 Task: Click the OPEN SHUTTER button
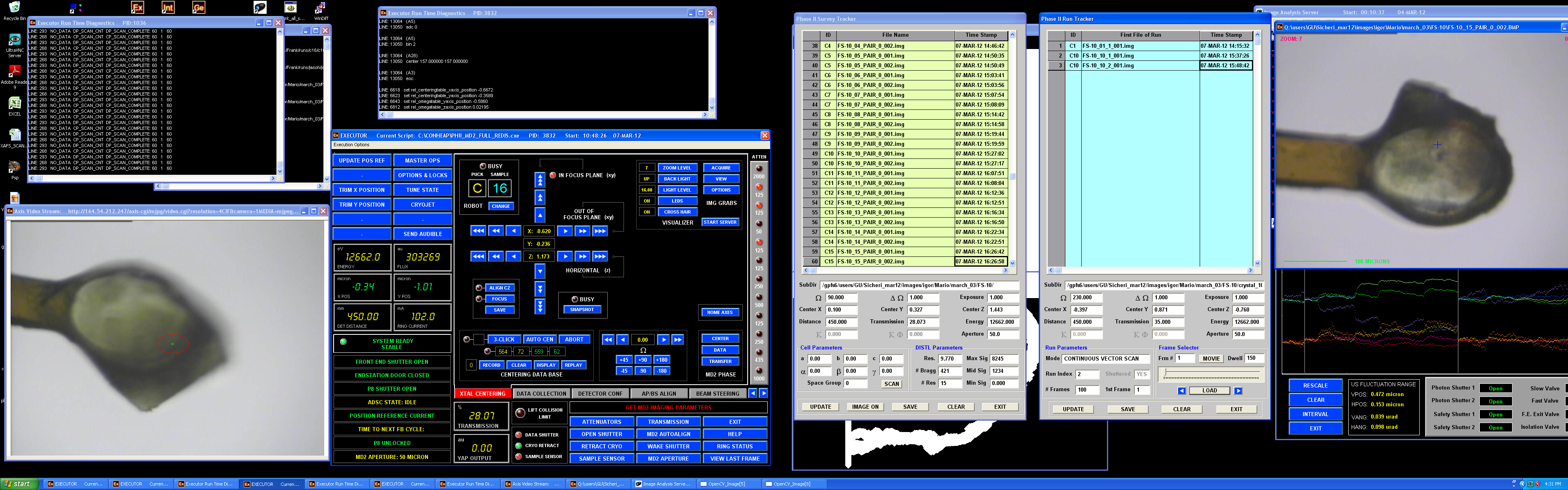601,434
